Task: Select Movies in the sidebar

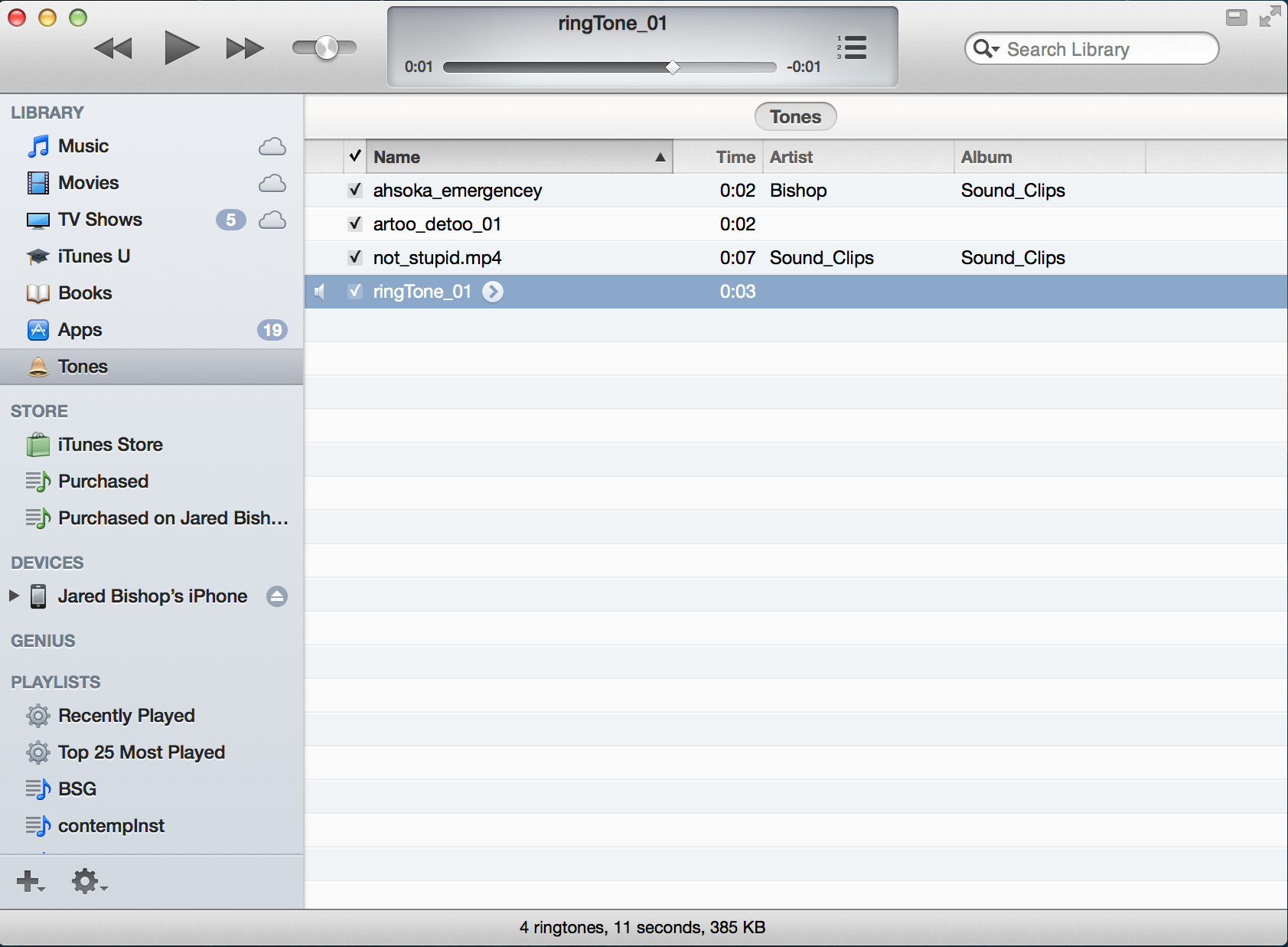Action: 89,182
